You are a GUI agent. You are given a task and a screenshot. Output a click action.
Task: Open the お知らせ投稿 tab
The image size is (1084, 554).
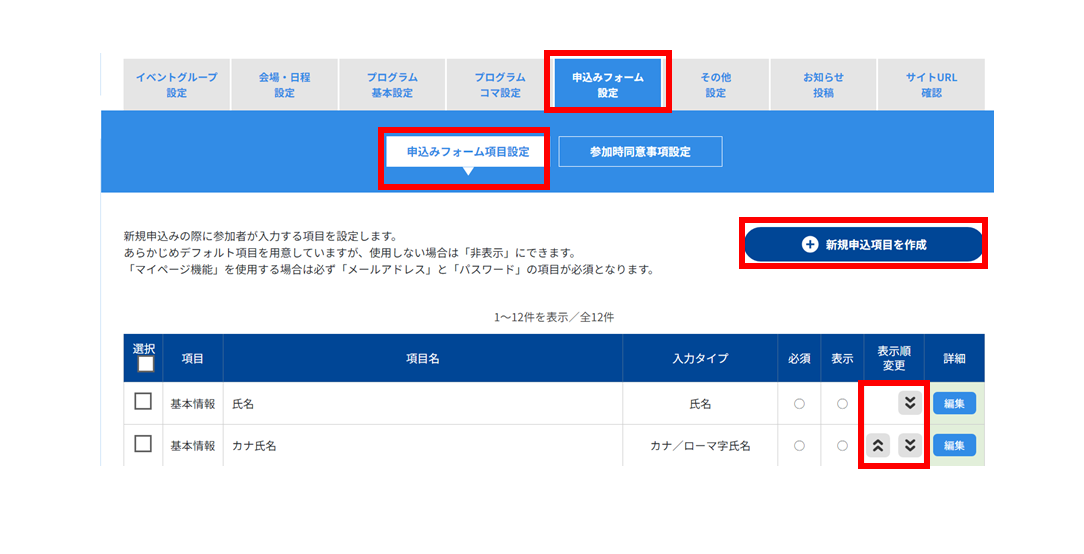coord(823,84)
